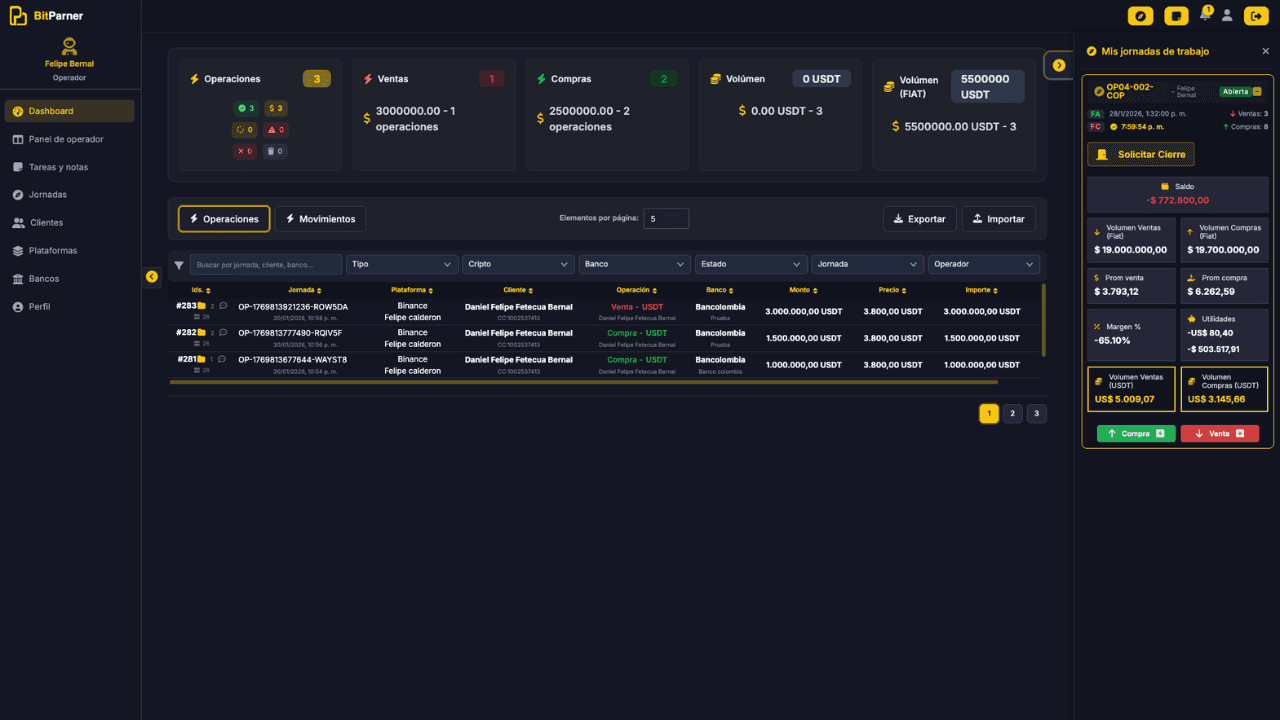Open Clientes in the sidebar
This screenshot has height=720, width=1280.
coord(70,223)
